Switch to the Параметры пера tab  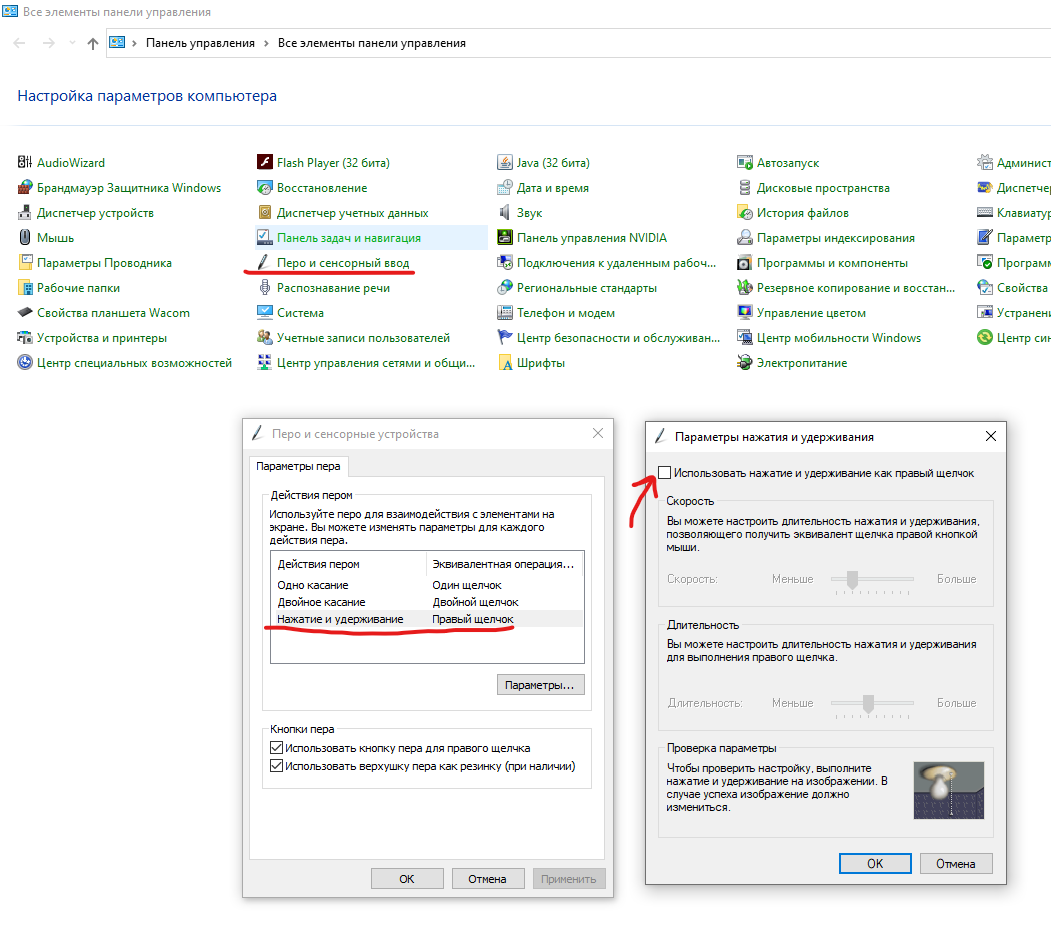298,466
